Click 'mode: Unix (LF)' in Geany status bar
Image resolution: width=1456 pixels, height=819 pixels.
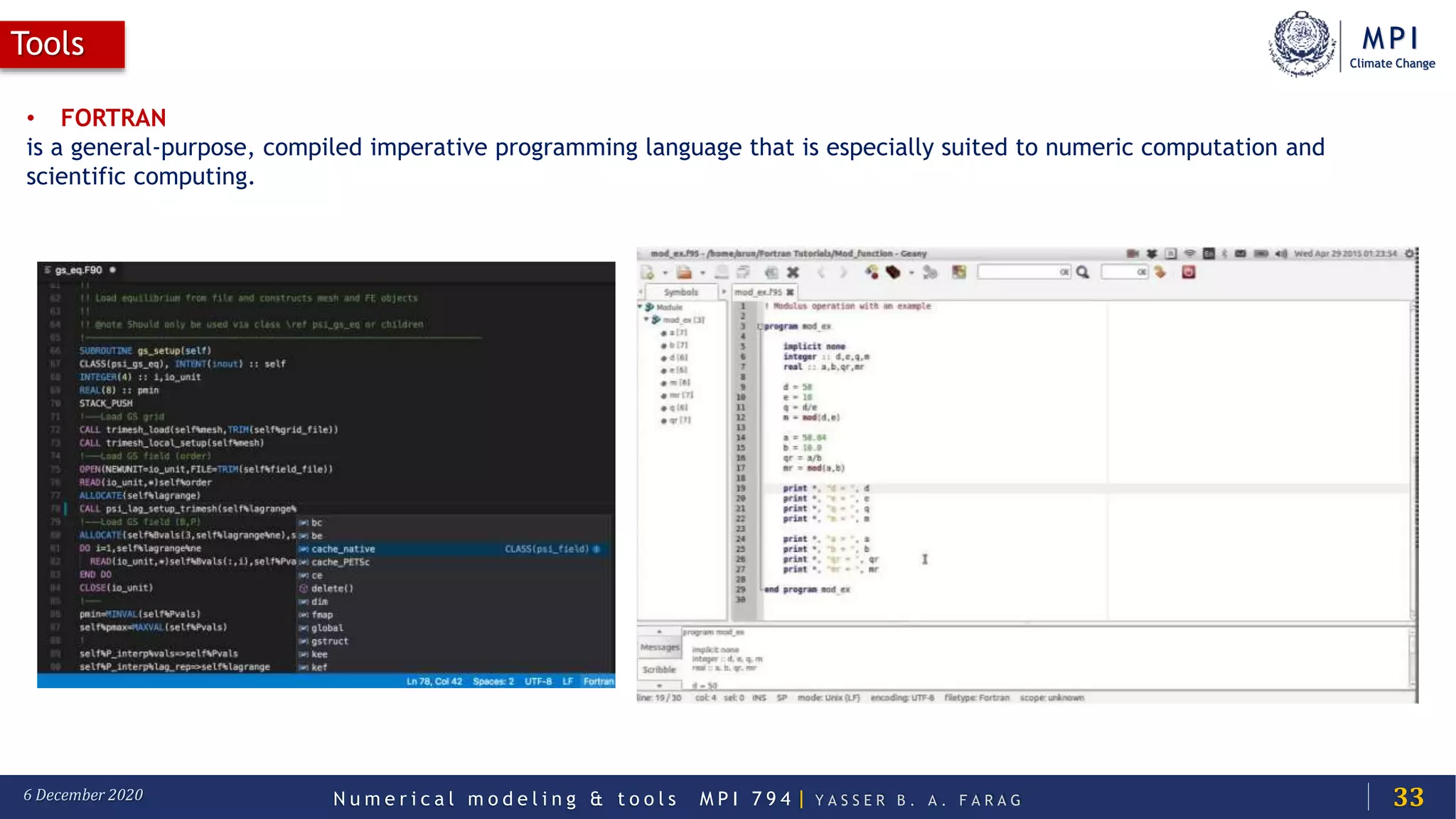tap(828, 697)
